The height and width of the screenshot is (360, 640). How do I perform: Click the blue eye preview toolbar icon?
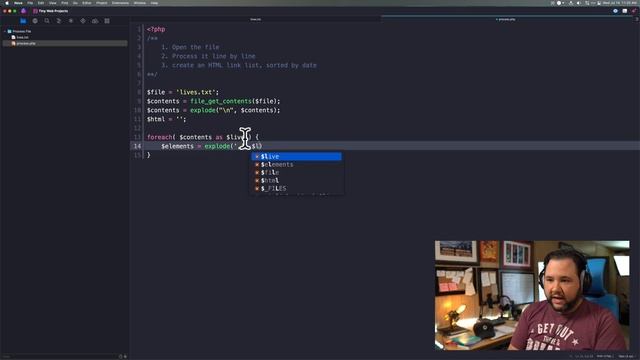[x=615, y=11]
